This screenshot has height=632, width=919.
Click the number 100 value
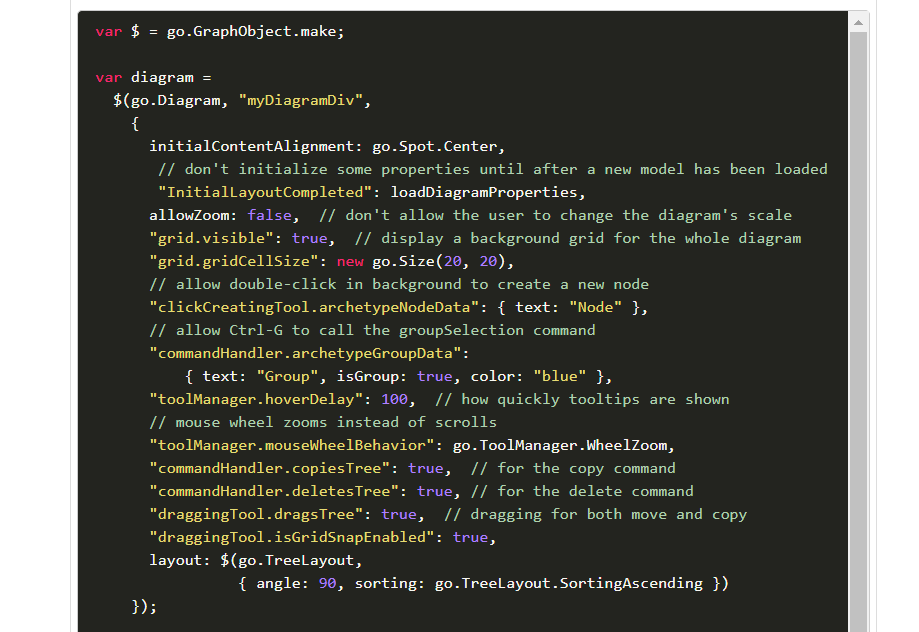pyautogui.click(x=394, y=399)
